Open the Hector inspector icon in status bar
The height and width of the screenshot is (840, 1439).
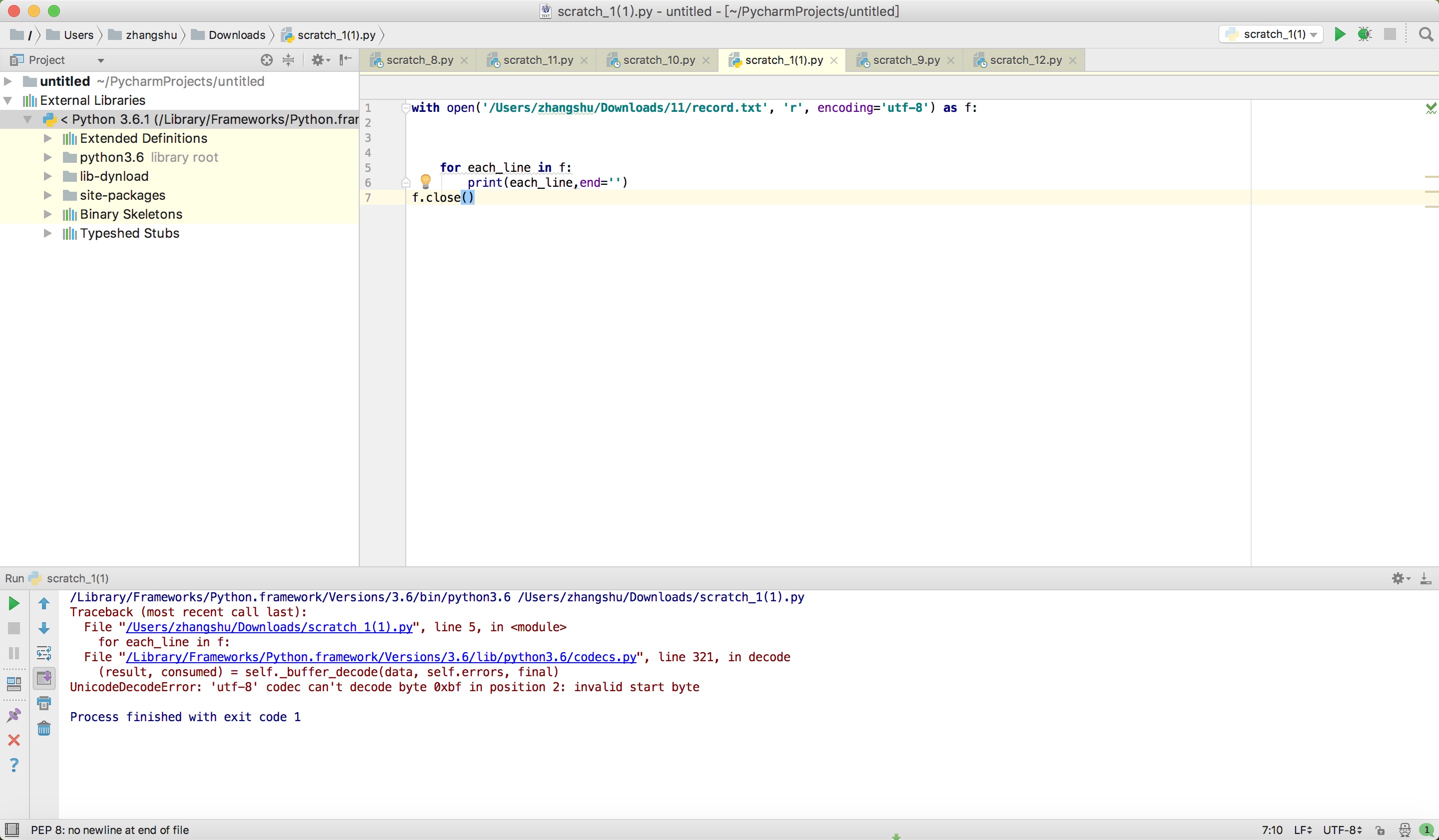1405,830
